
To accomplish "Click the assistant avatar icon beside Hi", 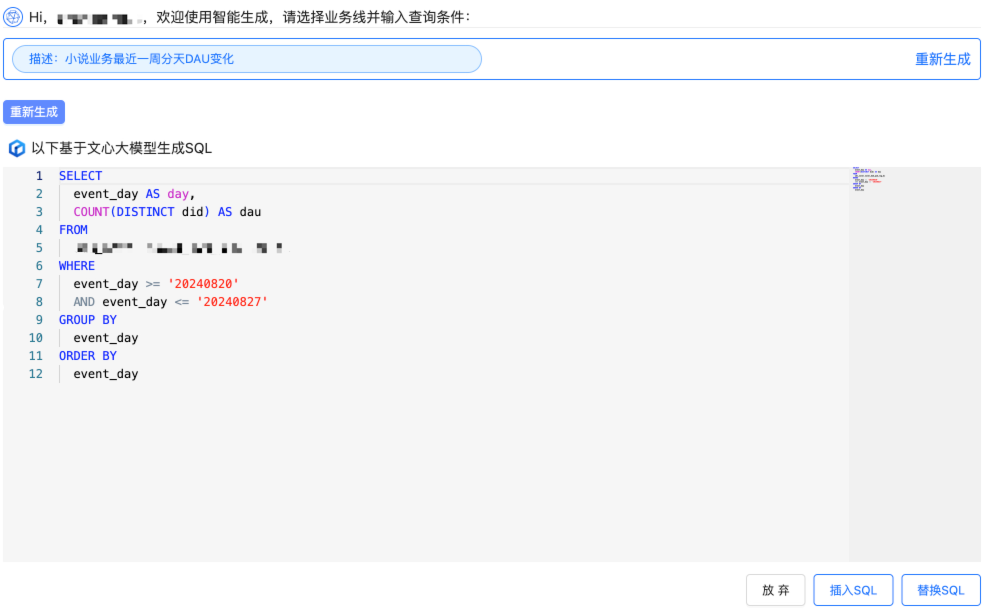I will coord(14,17).
